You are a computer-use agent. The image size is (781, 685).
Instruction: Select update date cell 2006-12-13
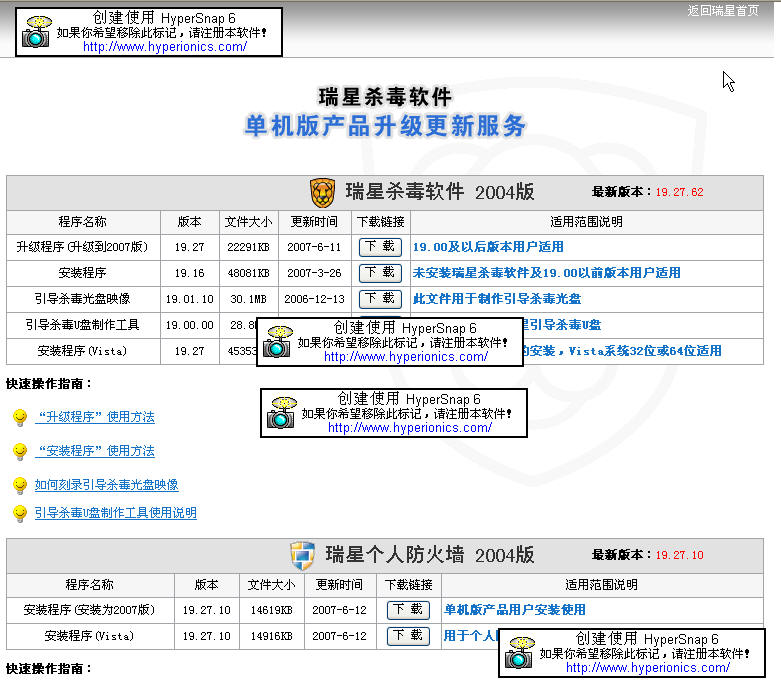click(x=314, y=299)
